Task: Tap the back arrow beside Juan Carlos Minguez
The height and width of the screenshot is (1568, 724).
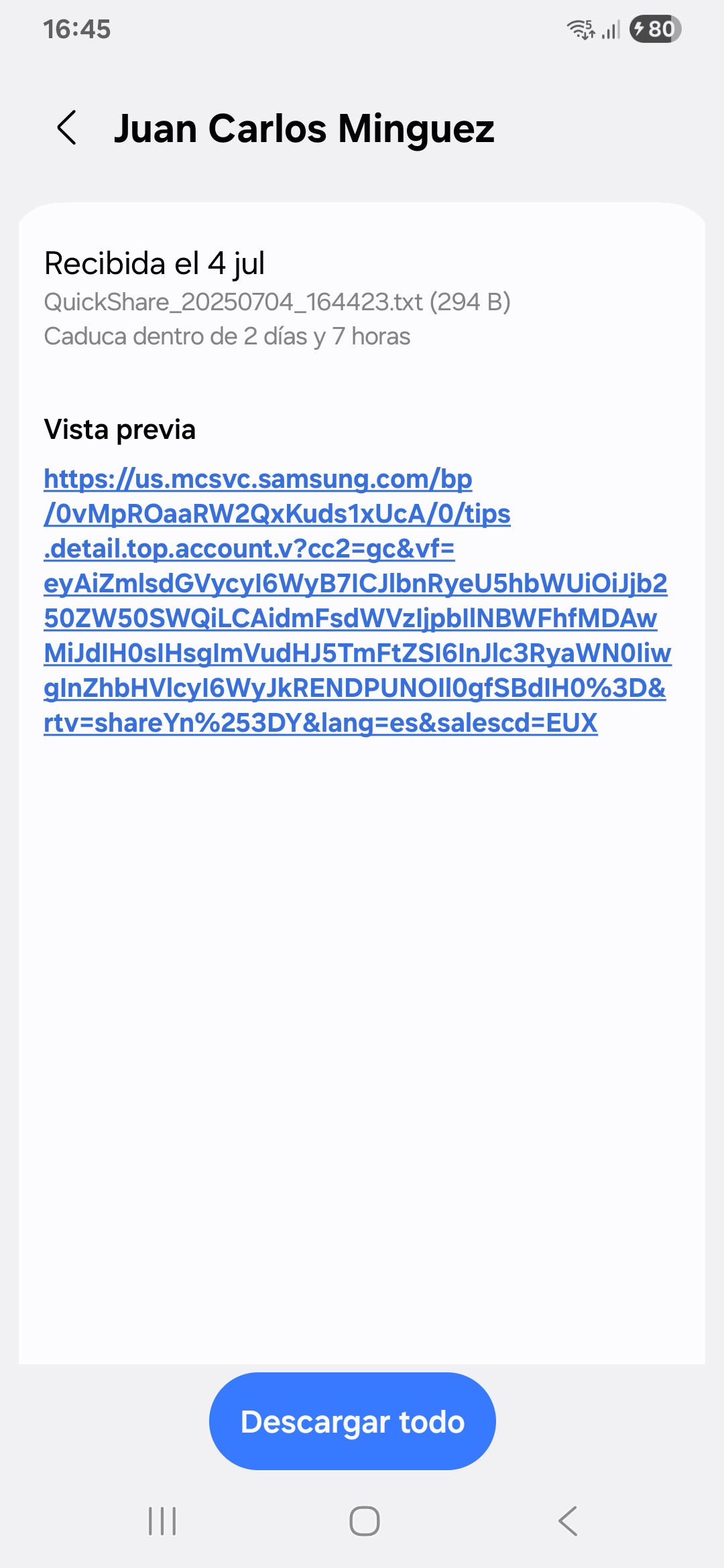Action: 67,127
